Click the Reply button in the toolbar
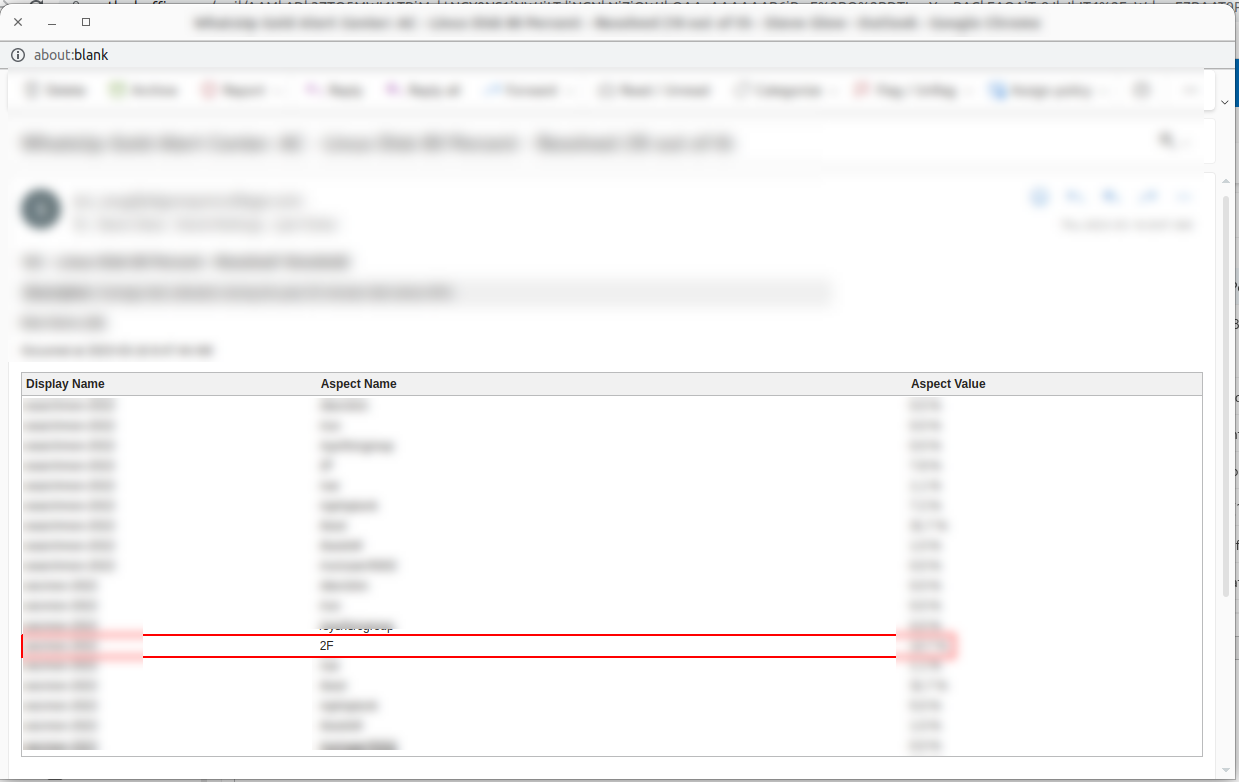The image size is (1239, 782). click(x=334, y=90)
